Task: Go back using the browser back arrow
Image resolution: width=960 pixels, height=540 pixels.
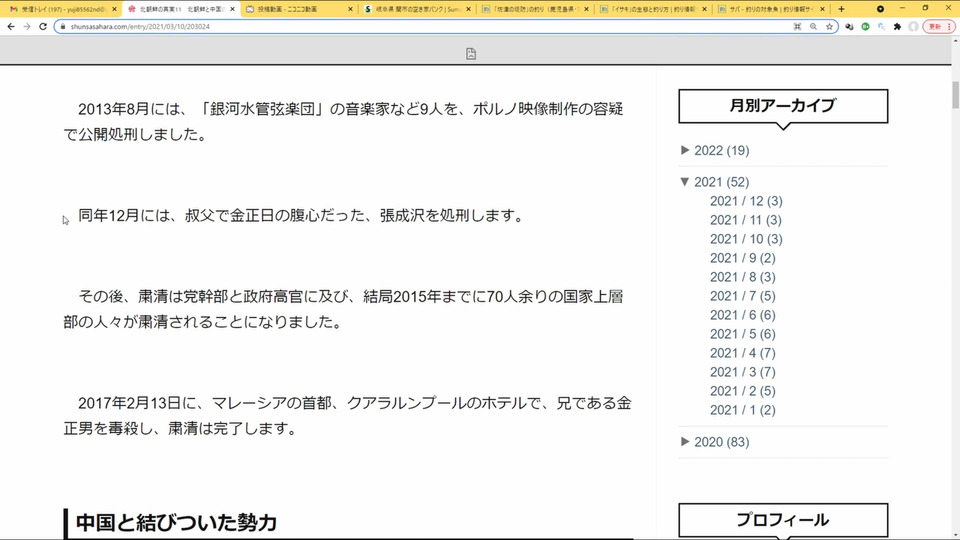Action: tap(11, 27)
